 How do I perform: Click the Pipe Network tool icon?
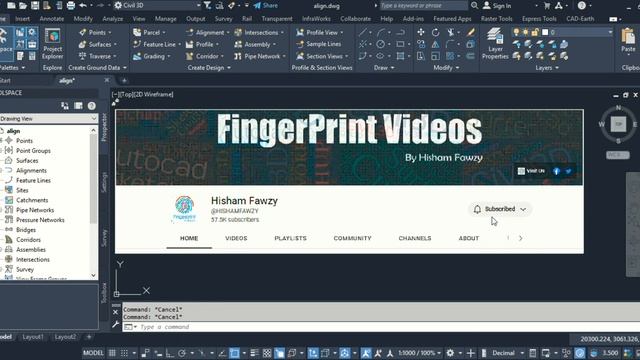point(238,56)
